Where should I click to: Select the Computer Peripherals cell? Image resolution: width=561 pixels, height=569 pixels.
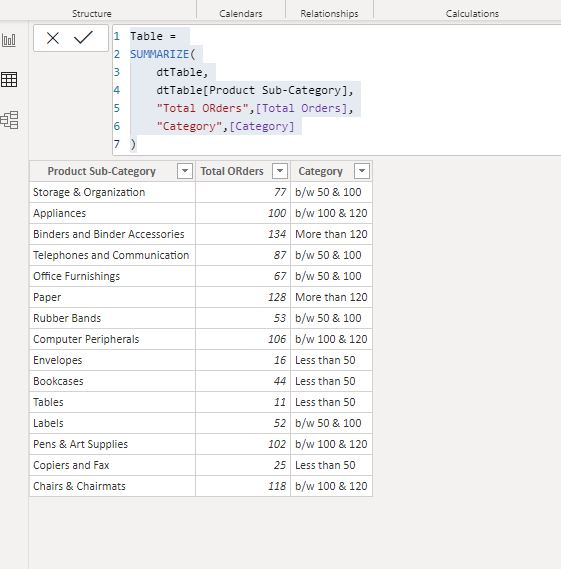pyautogui.click(x=112, y=339)
